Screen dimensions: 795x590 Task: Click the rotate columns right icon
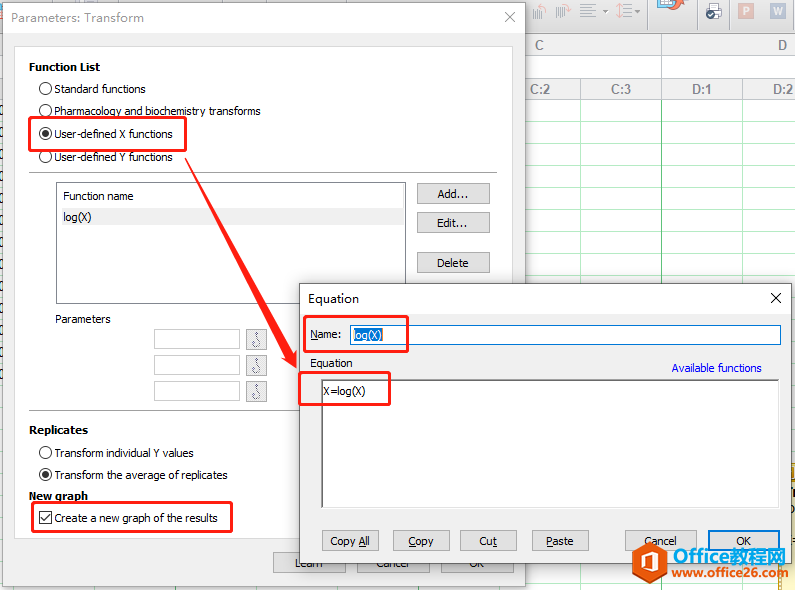click(x=563, y=11)
